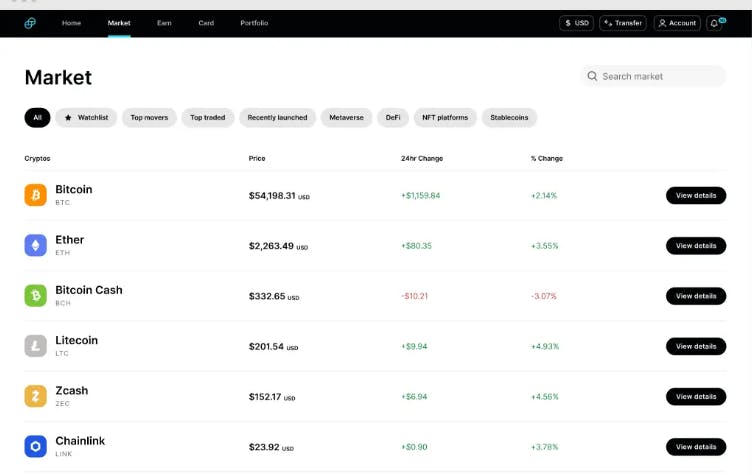Click the Bitcoin name text

74,190
